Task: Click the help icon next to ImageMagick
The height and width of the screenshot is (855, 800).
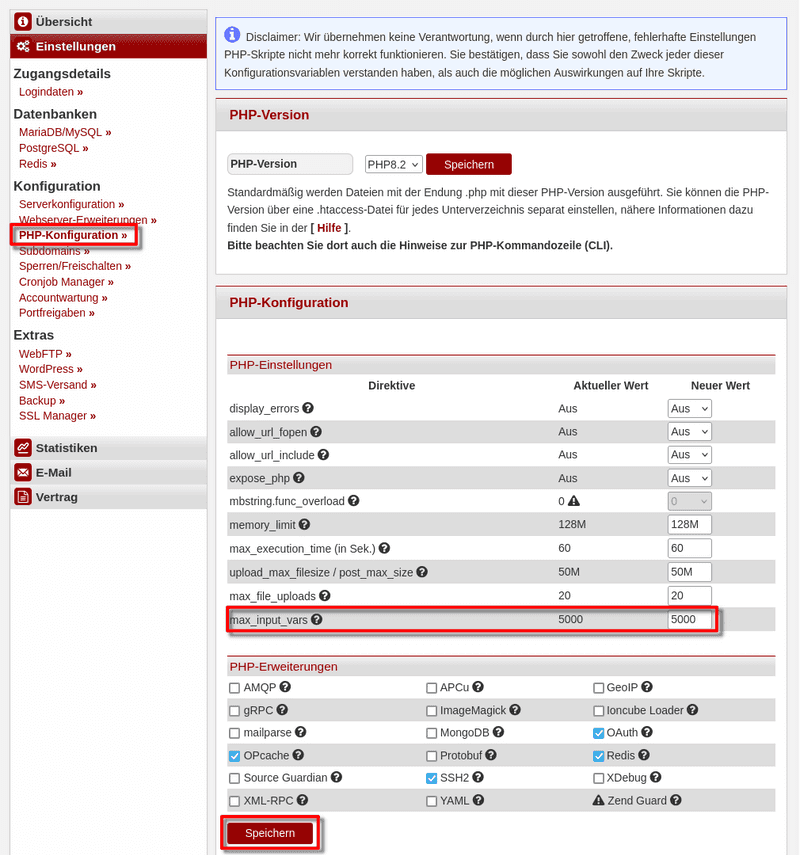Action: [x=512, y=710]
